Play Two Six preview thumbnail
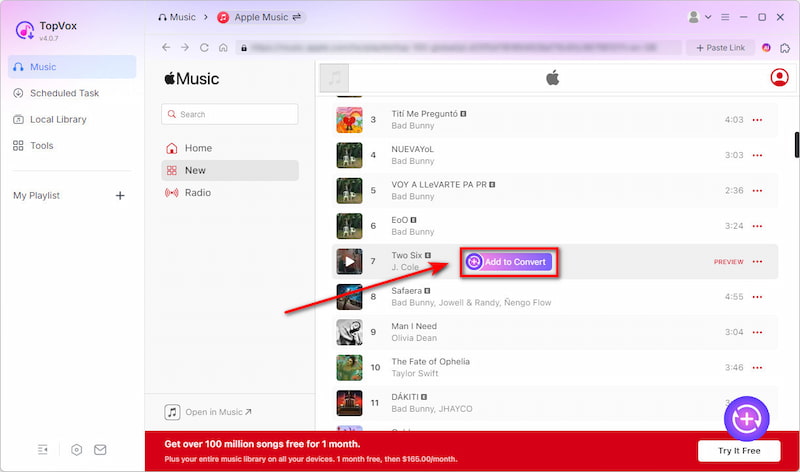Viewport: 800px width, 472px height. (348, 262)
